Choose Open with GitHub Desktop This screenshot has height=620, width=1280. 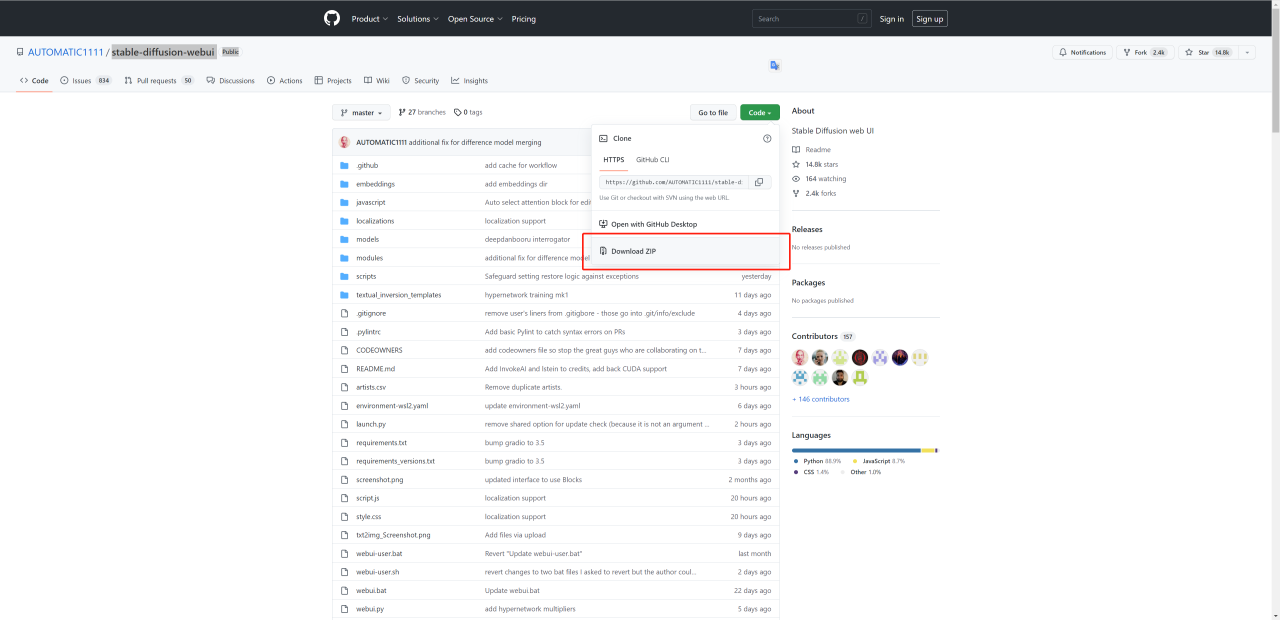[x=685, y=224]
